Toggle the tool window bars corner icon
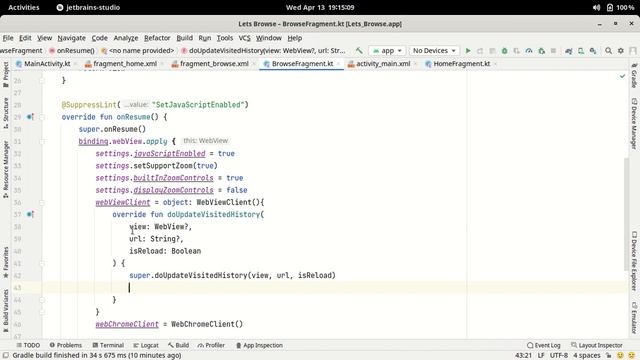This screenshot has height=360, width=640. pyautogui.click(x=6, y=356)
